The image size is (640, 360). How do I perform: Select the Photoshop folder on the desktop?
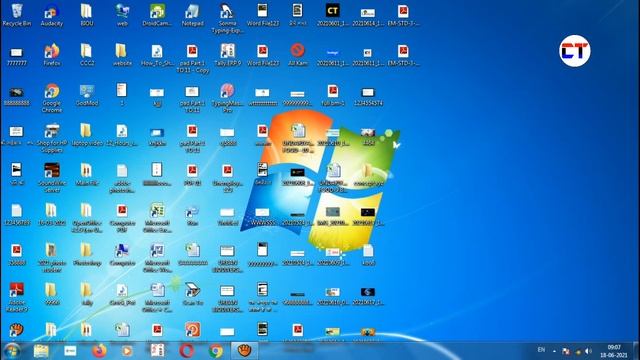point(87,255)
